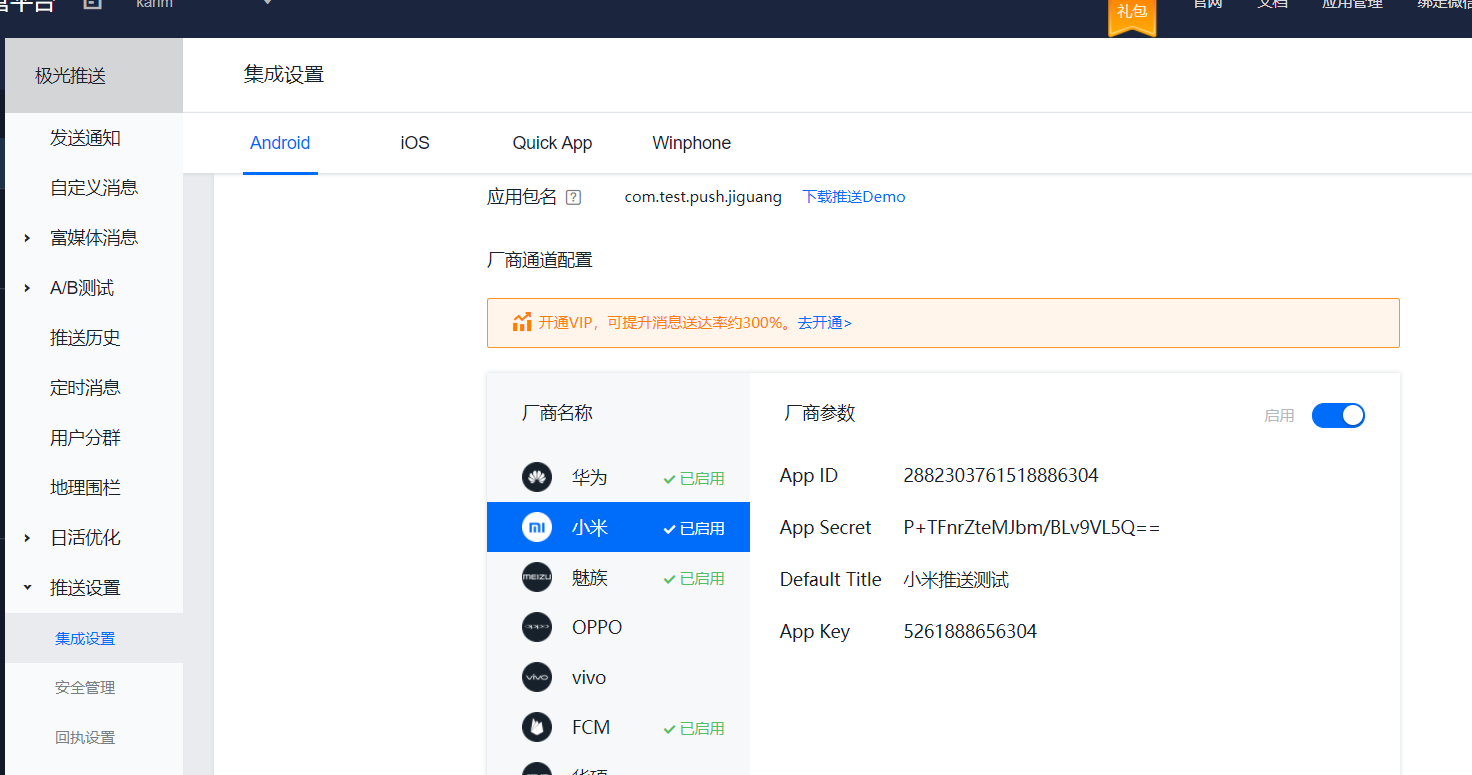Click the Meizu logo icon
The image size is (1472, 775).
537,577
